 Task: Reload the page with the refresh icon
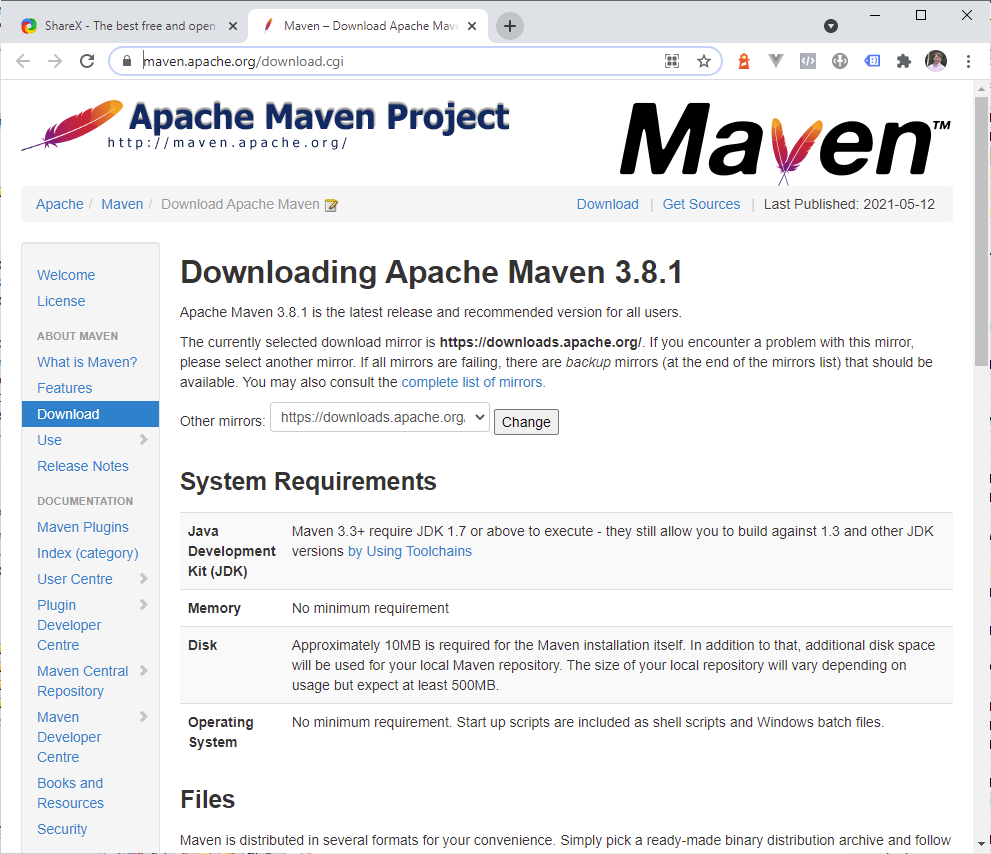click(87, 61)
